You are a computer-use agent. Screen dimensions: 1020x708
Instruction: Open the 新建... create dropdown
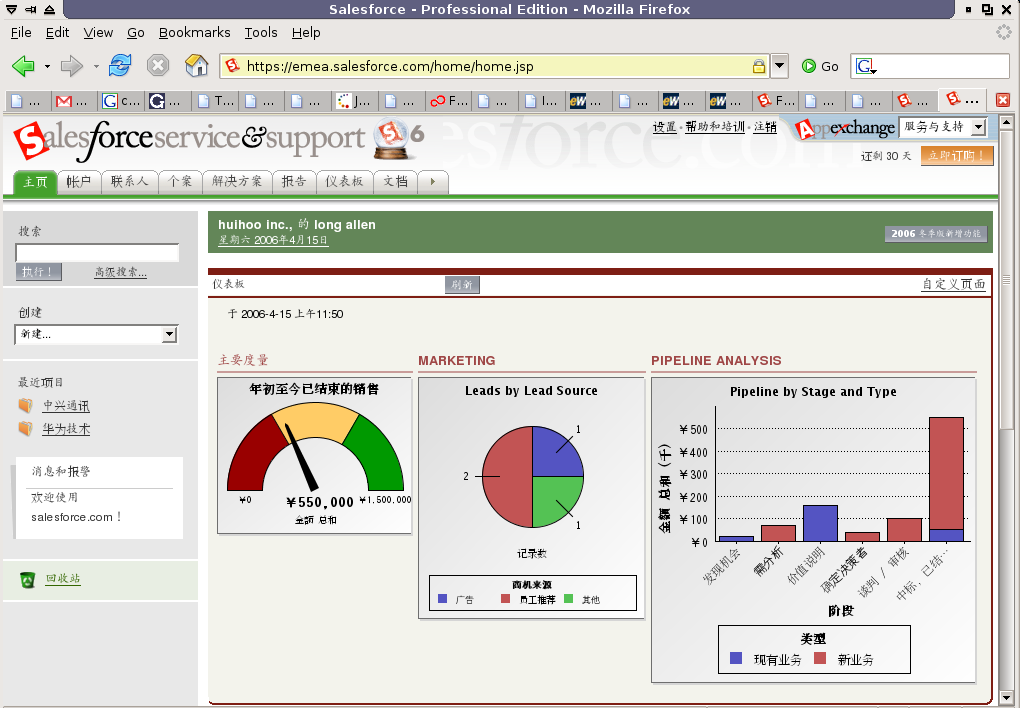(96, 334)
